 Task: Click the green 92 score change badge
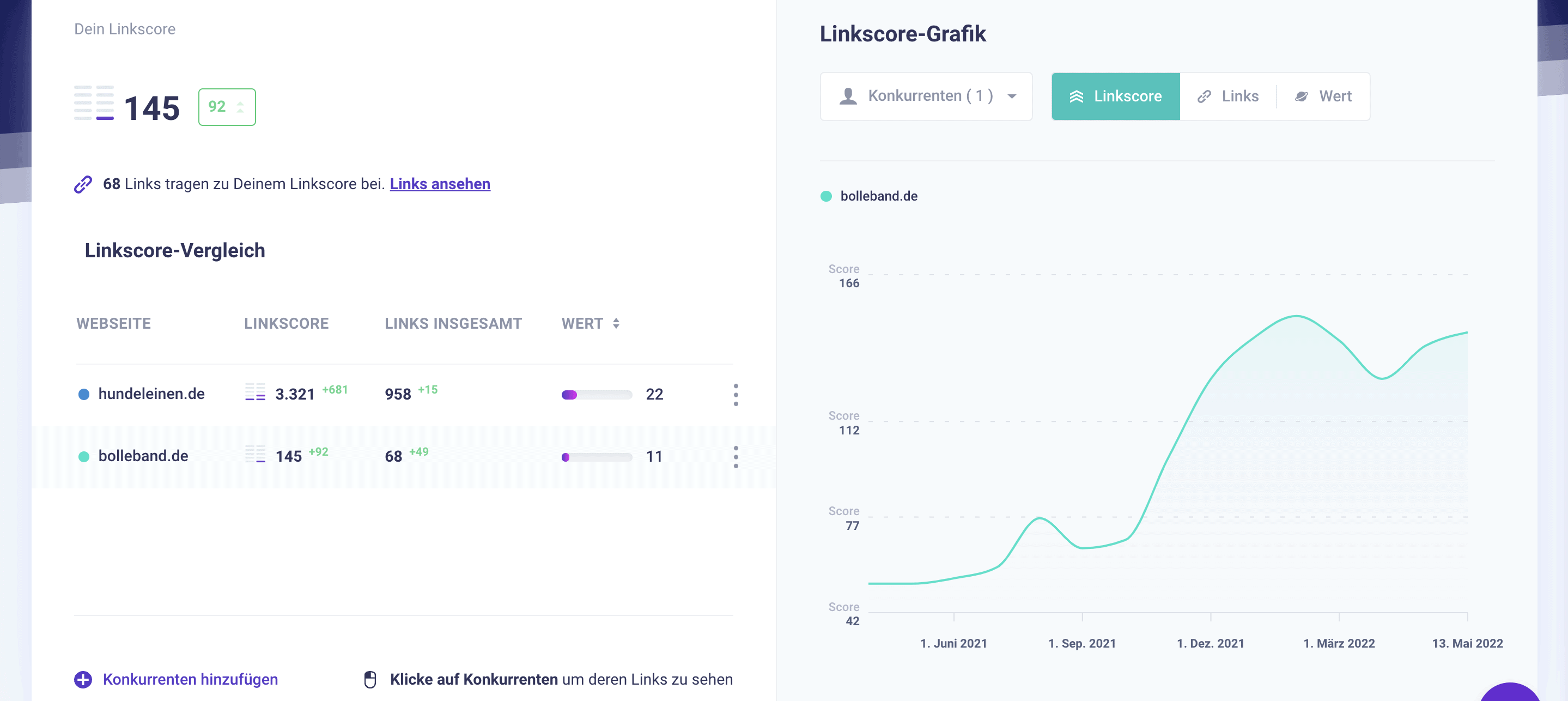(x=227, y=107)
